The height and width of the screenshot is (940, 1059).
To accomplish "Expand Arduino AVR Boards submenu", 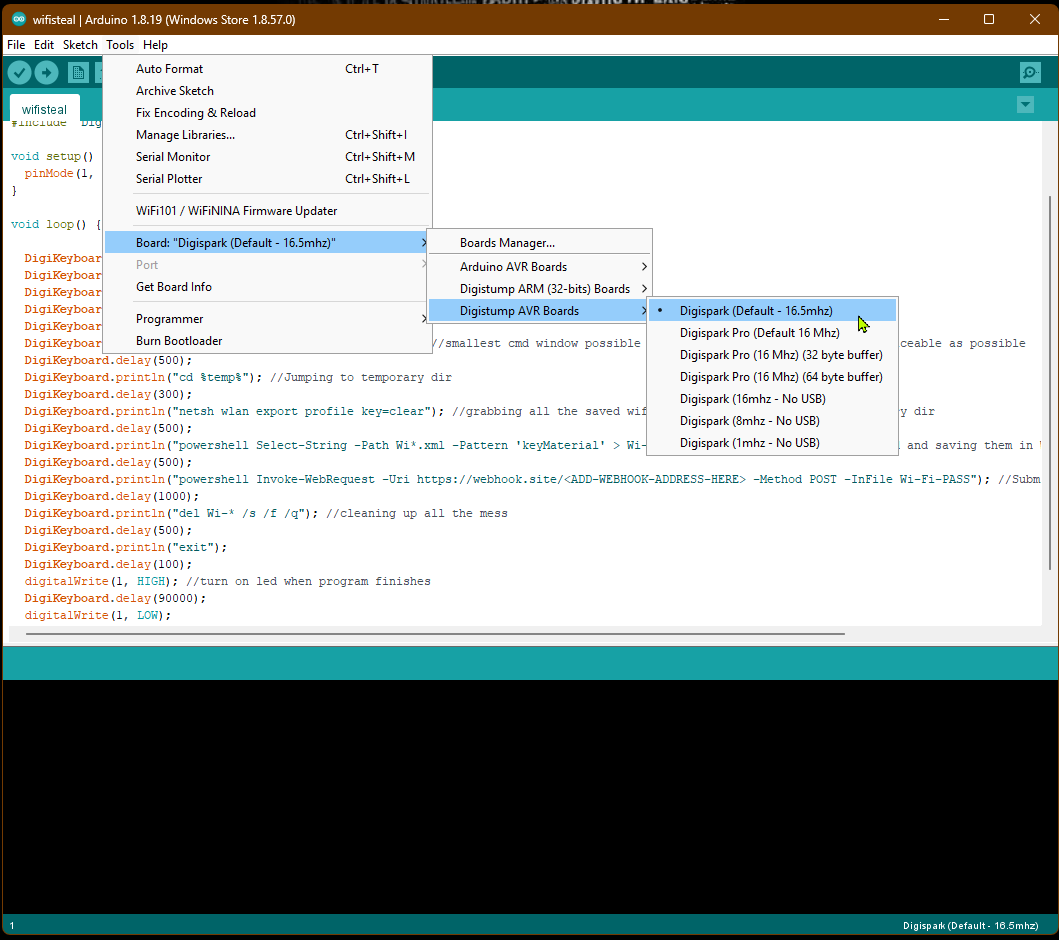I will pos(540,267).
